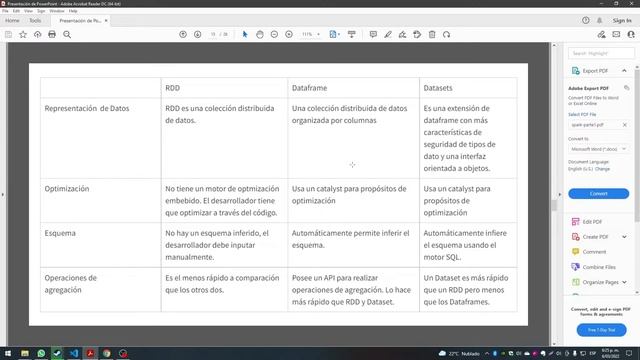
Task: Expand the Organize Pages options
Action: click(x=624, y=282)
